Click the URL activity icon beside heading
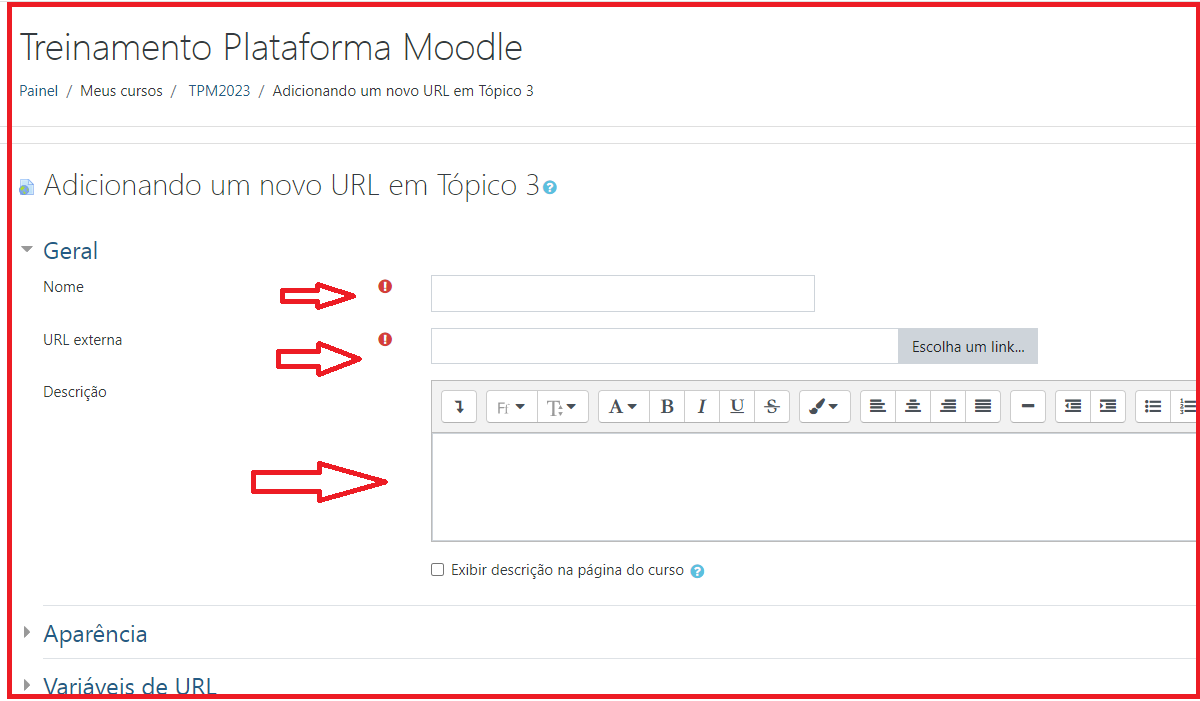This screenshot has width=1200, height=701. pos(27,187)
